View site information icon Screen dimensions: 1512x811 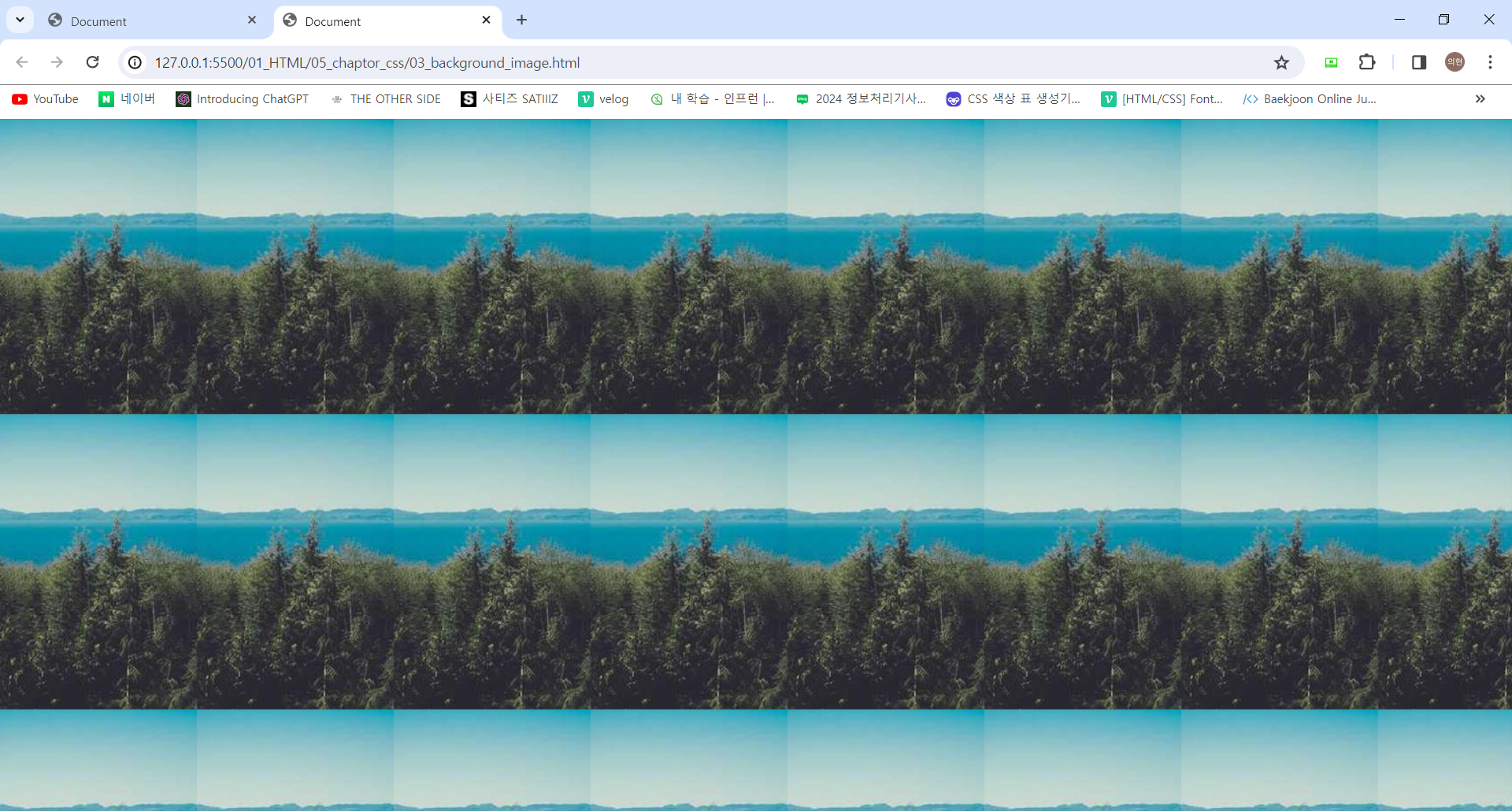[135, 62]
